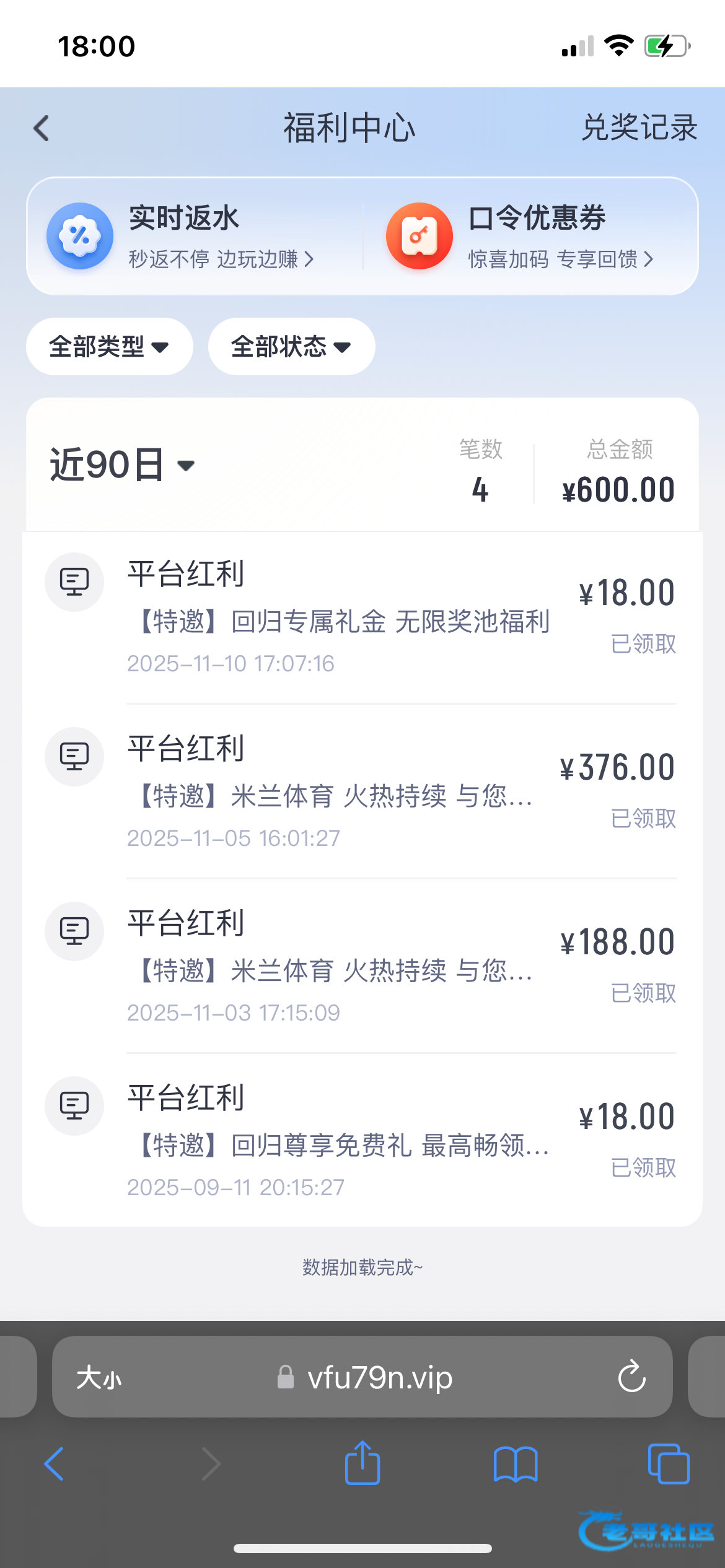Expand the 全部类型 filter dropdown
Image resolution: width=725 pixels, height=1568 pixels.
click(109, 347)
